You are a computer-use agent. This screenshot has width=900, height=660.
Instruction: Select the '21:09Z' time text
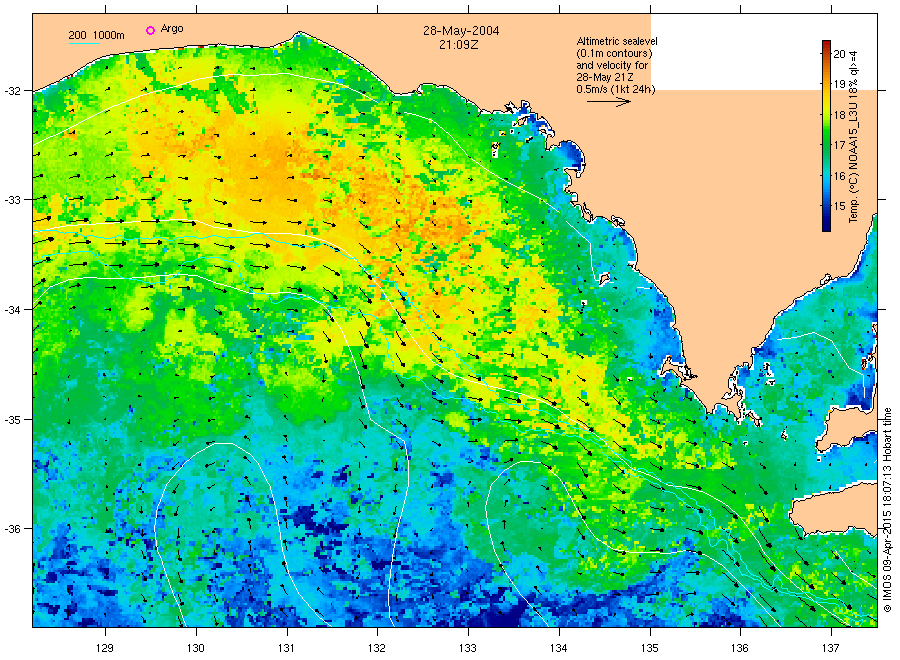[x=459, y=44]
